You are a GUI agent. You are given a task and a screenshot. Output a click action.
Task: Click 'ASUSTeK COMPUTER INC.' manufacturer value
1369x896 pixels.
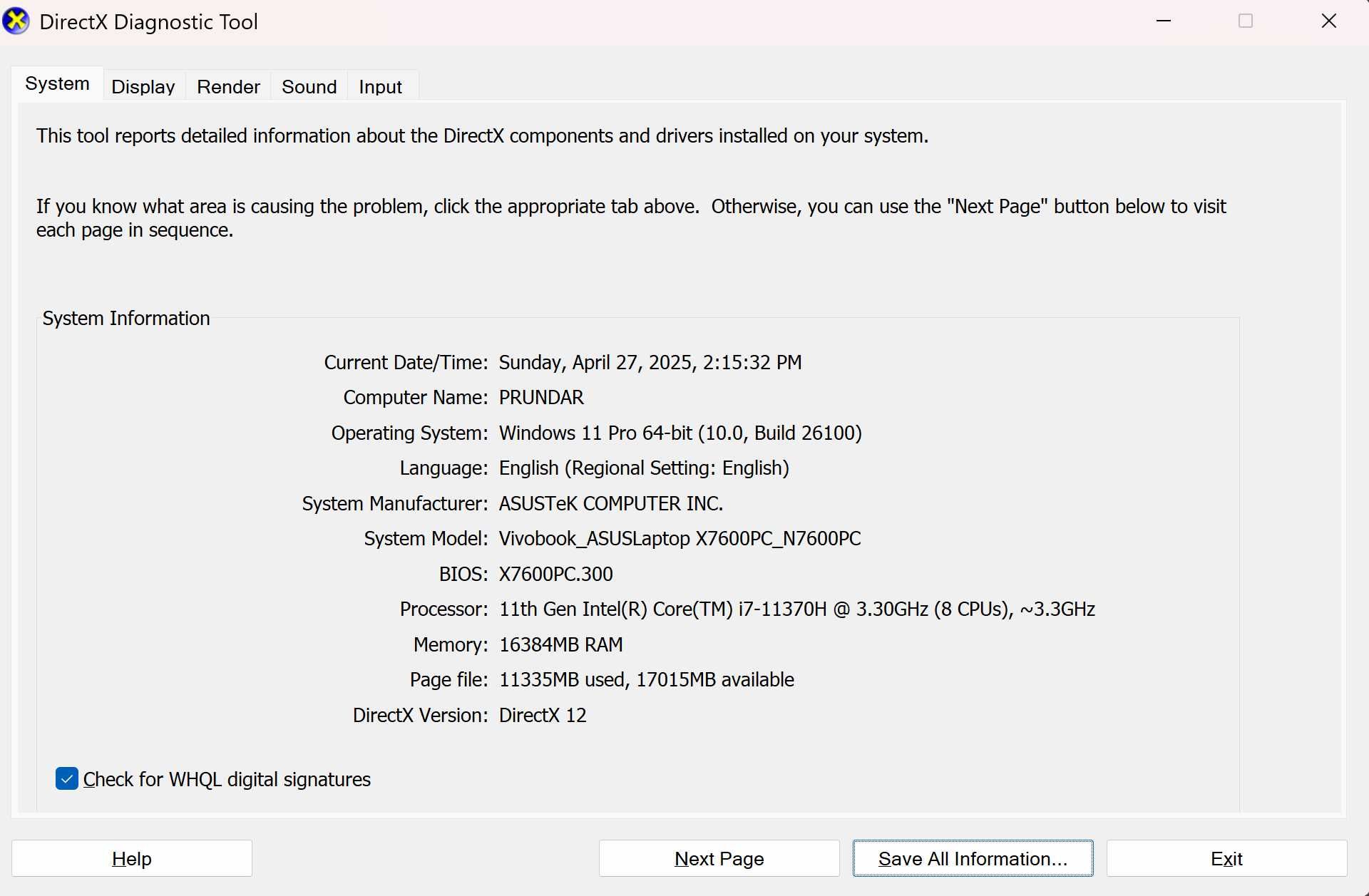(611, 503)
